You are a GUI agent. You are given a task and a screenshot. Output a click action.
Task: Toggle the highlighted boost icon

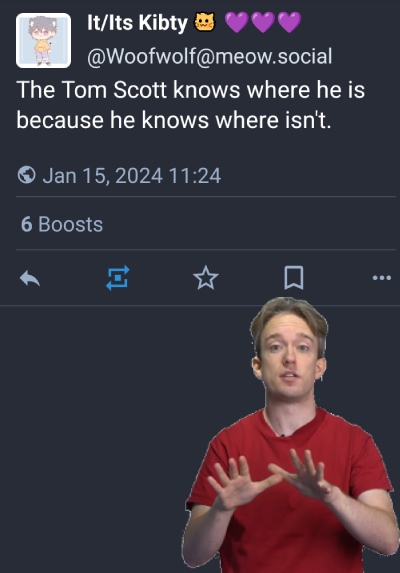tap(118, 278)
